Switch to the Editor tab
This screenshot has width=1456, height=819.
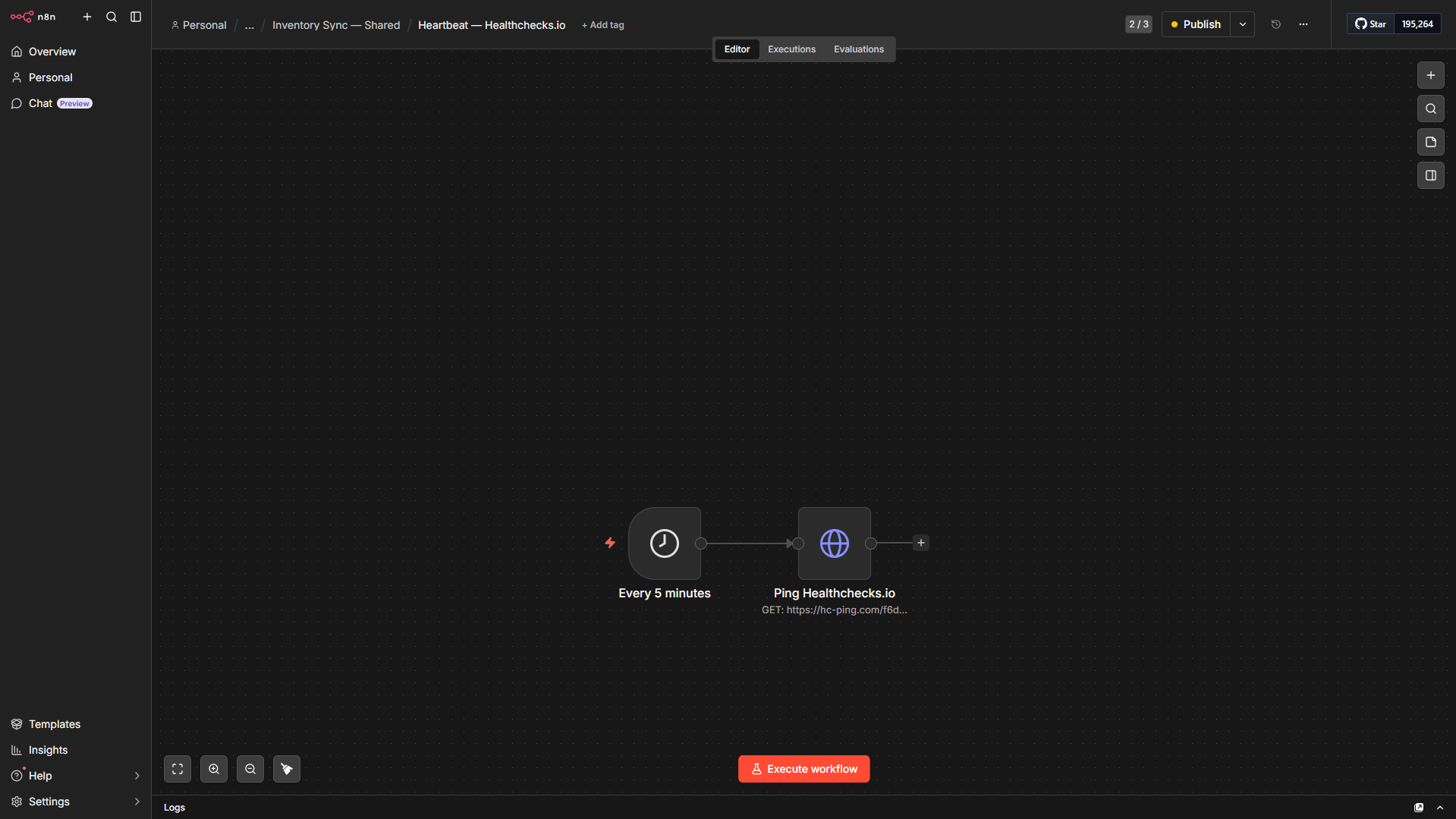click(x=737, y=49)
